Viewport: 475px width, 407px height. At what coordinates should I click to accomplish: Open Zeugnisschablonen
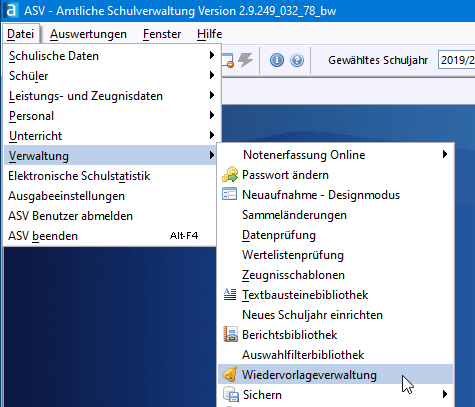pos(335,275)
